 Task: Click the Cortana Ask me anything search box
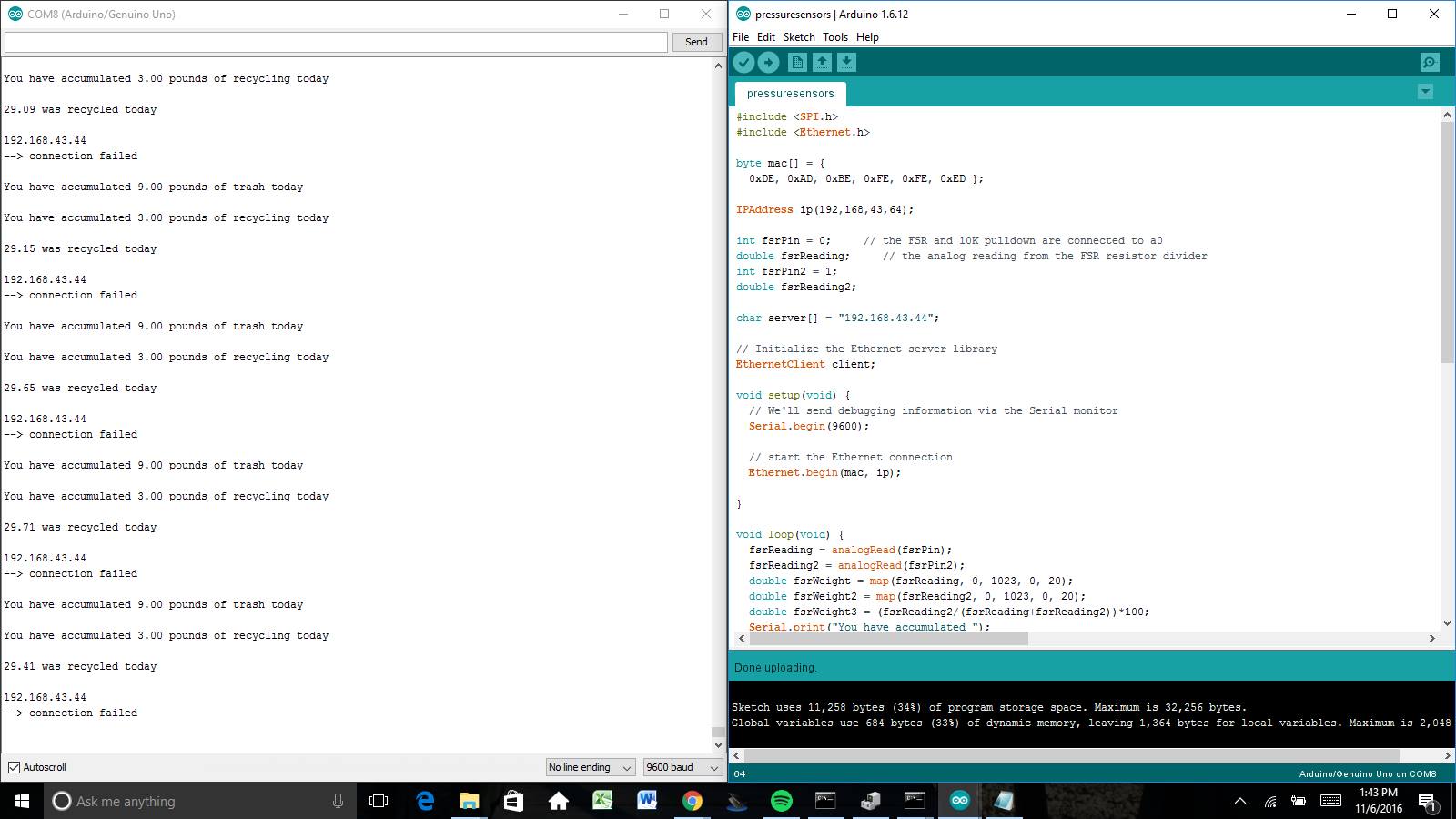[200, 801]
